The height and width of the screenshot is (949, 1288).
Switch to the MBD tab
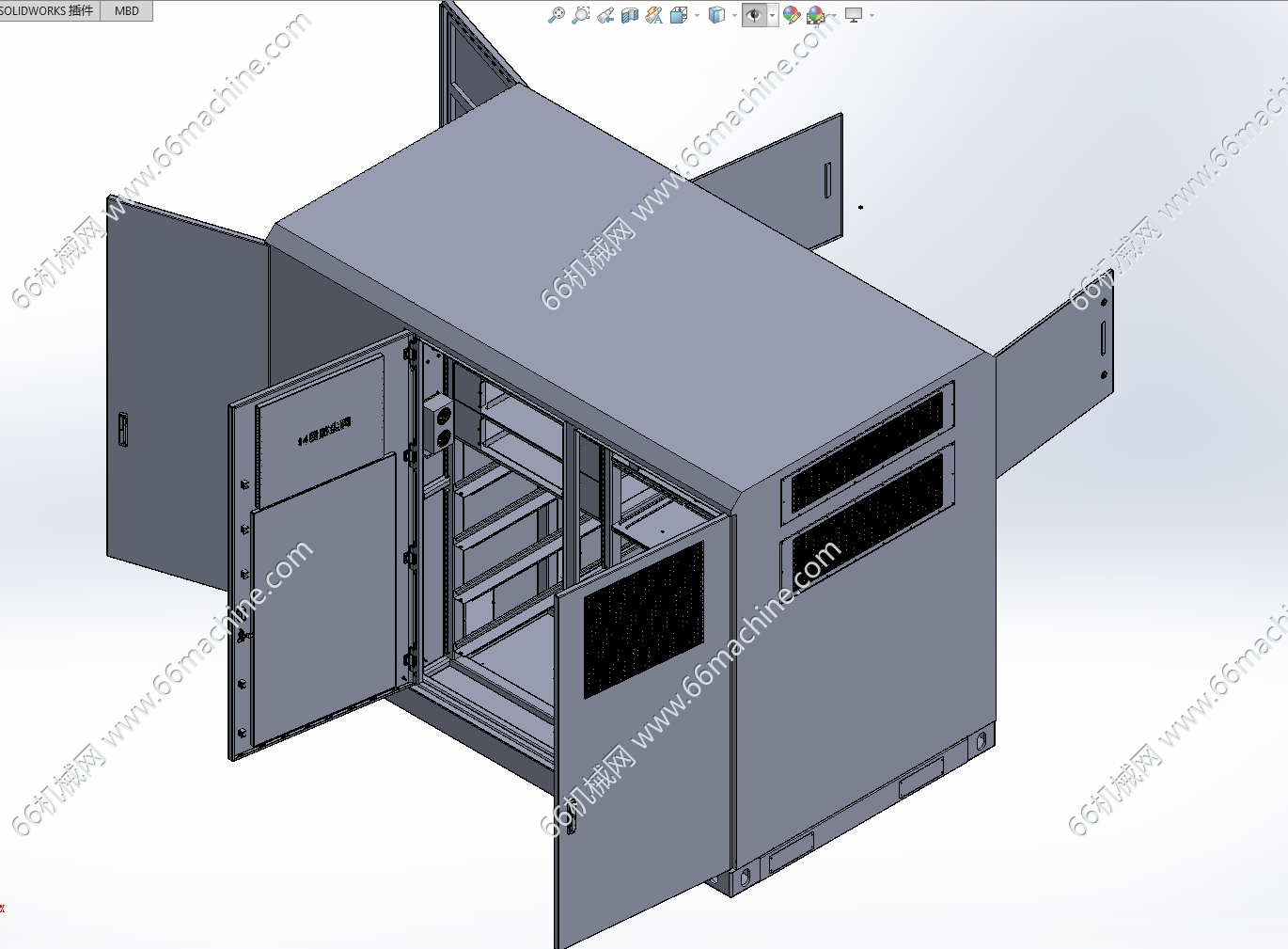pos(127,11)
